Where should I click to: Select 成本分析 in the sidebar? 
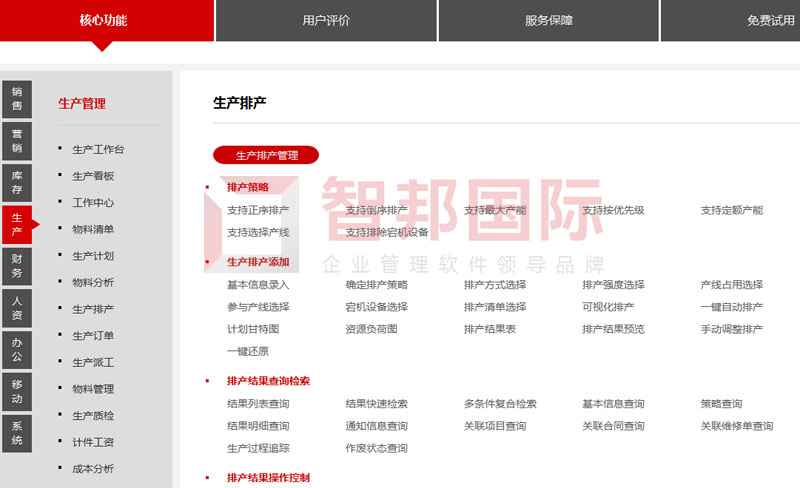[x=93, y=469]
